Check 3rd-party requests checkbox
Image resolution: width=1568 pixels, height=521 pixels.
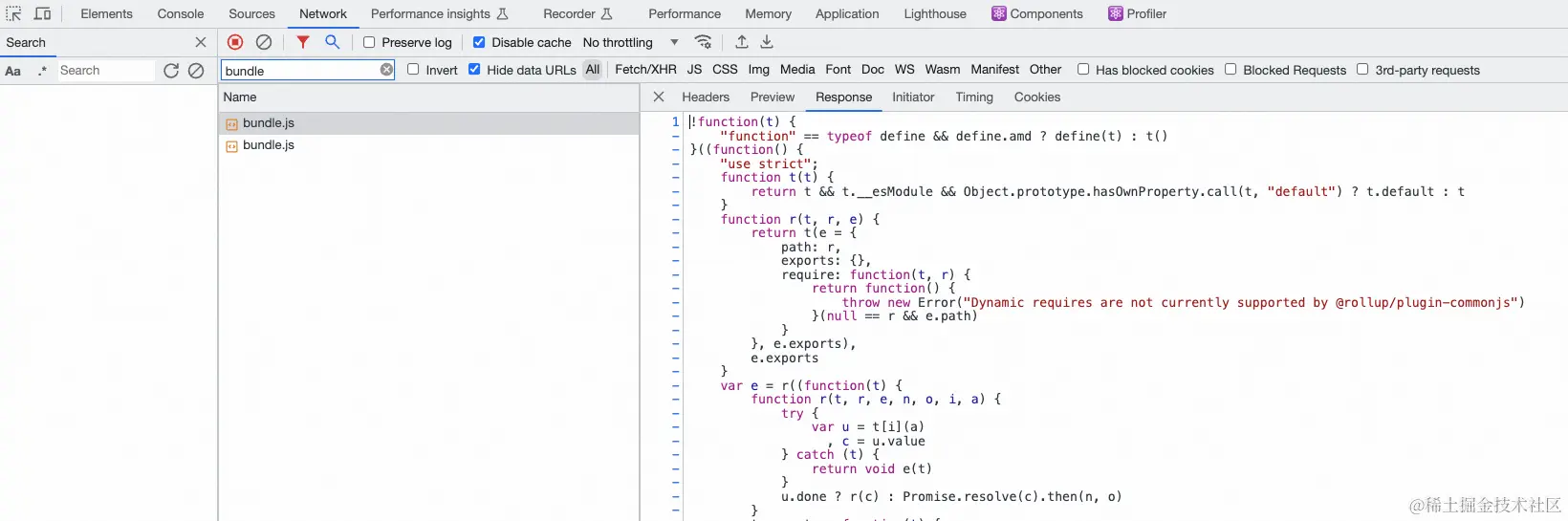(1362, 69)
